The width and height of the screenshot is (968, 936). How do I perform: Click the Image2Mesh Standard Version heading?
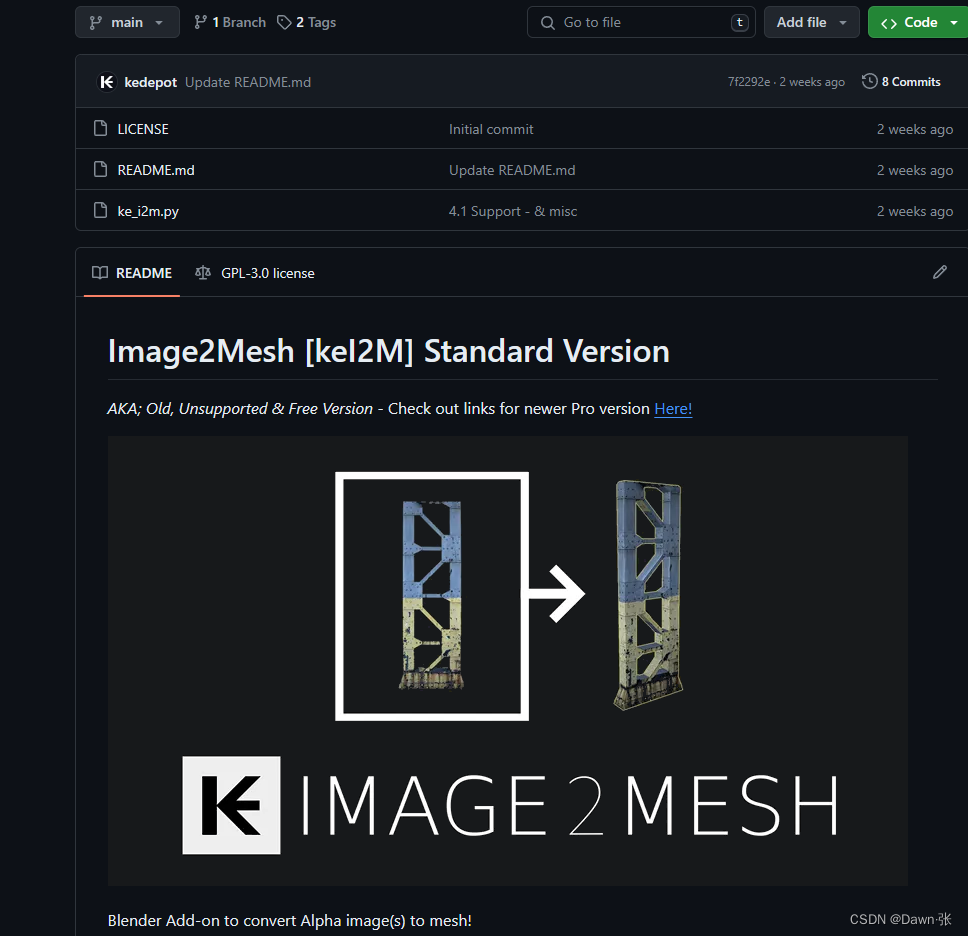pos(389,351)
